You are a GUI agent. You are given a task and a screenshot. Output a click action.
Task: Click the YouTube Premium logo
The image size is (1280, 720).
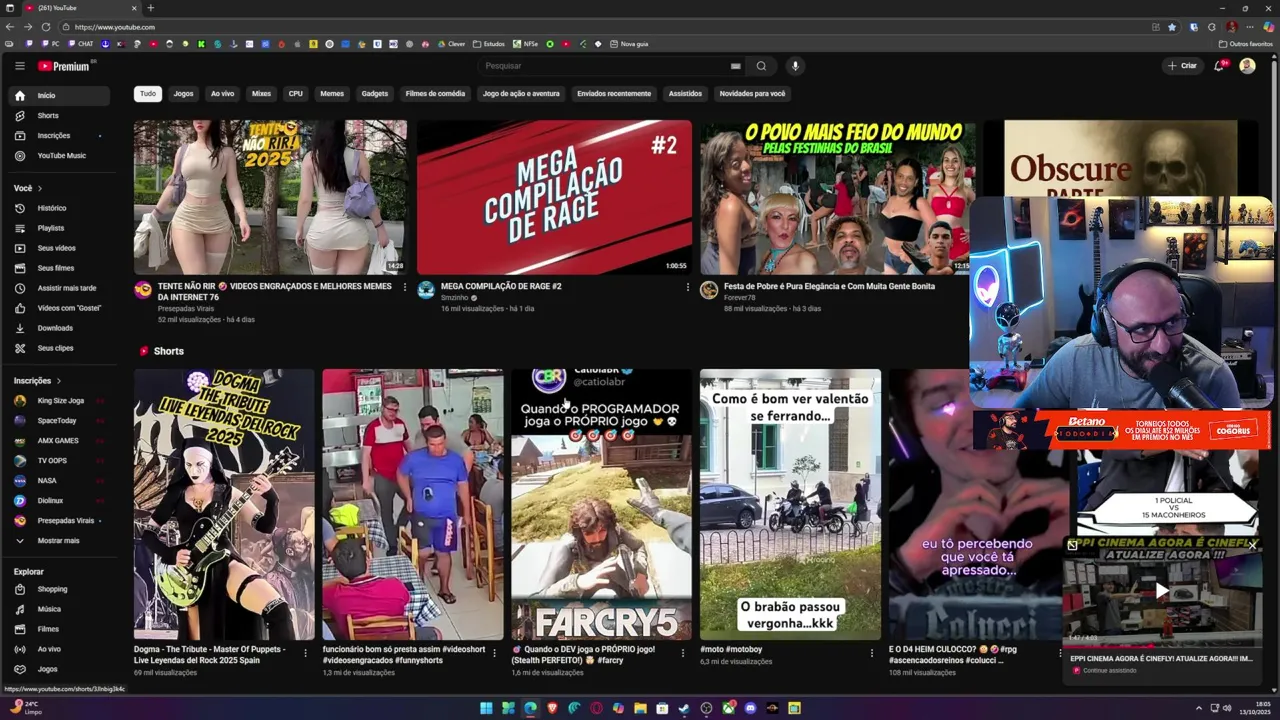coord(65,66)
